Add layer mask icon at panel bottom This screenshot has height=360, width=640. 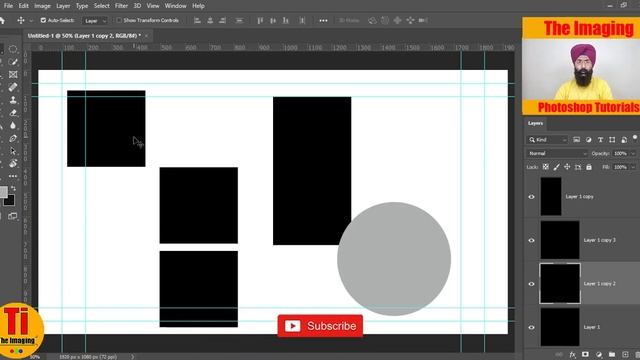pos(585,355)
